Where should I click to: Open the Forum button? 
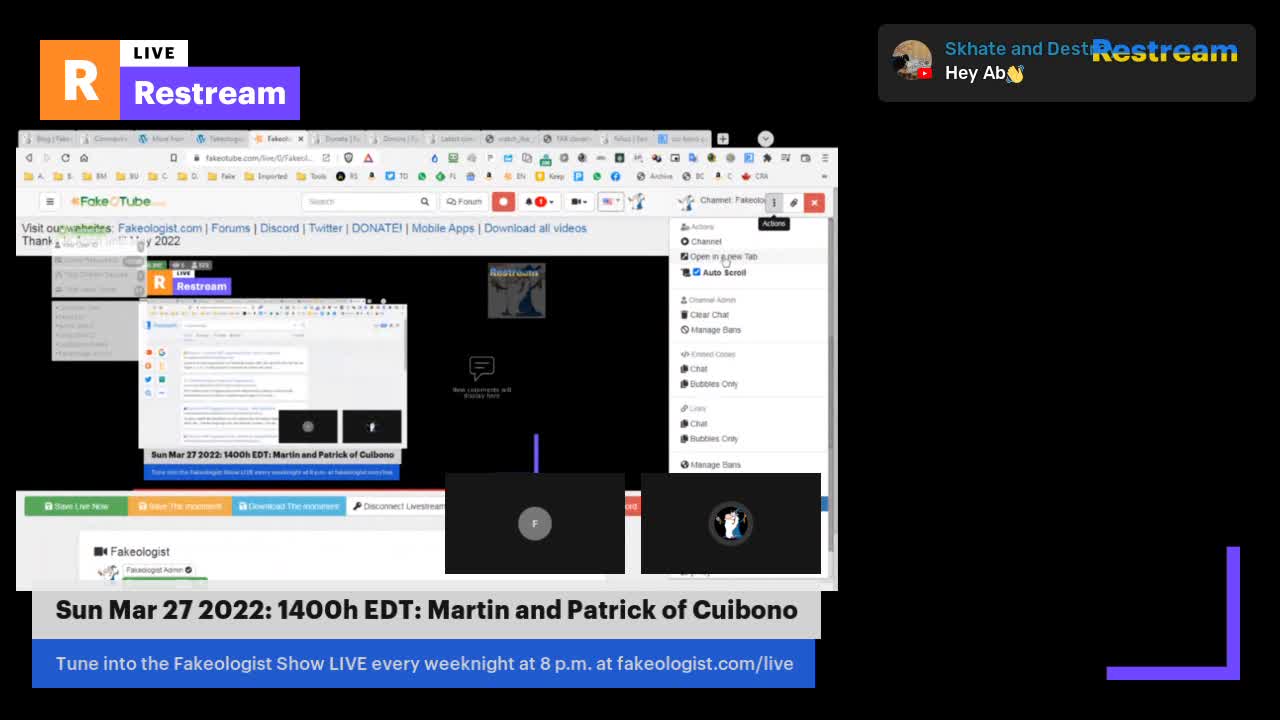tap(464, 202)
